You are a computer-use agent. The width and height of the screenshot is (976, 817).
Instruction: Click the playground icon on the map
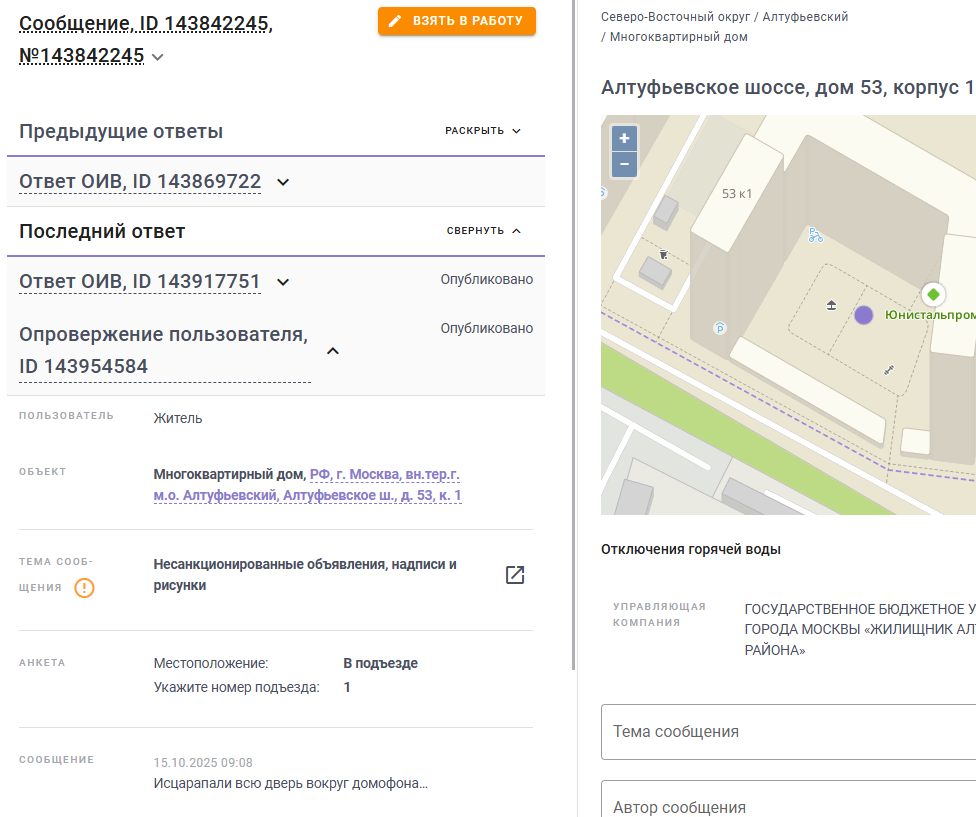pos(831,306)
